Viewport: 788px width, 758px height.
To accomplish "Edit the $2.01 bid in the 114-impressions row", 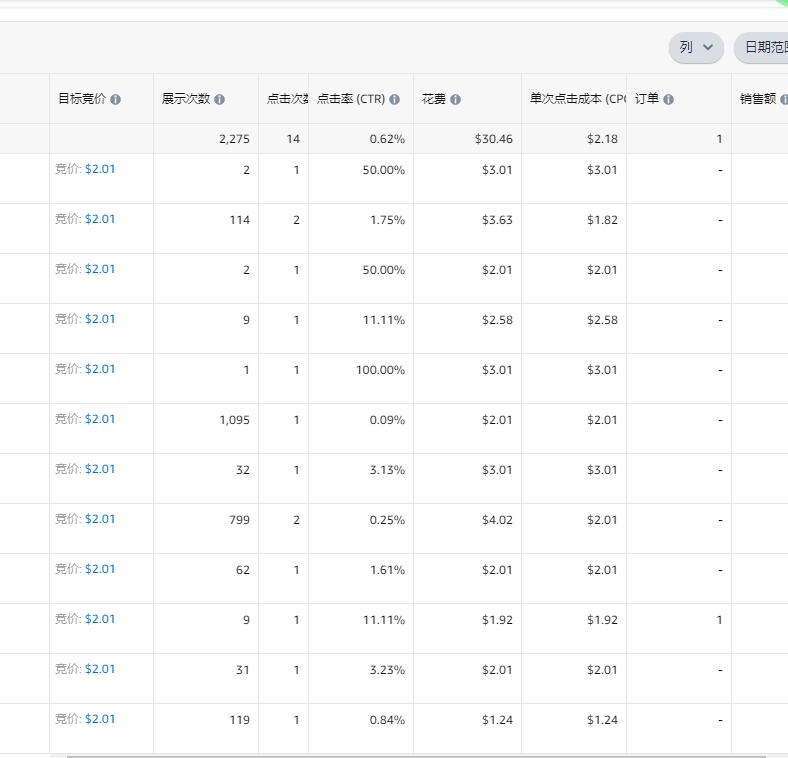I will pos(100,219).
